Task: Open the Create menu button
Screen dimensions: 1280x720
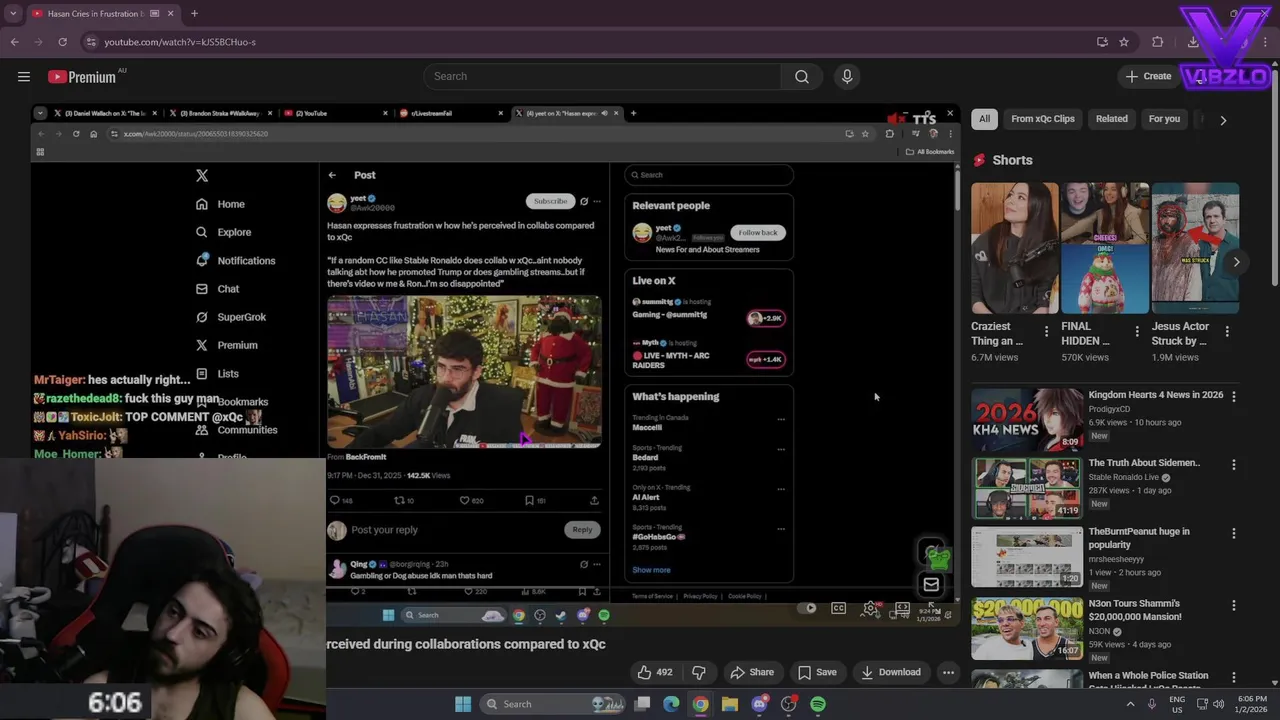Action: (x=1148, y=77)
